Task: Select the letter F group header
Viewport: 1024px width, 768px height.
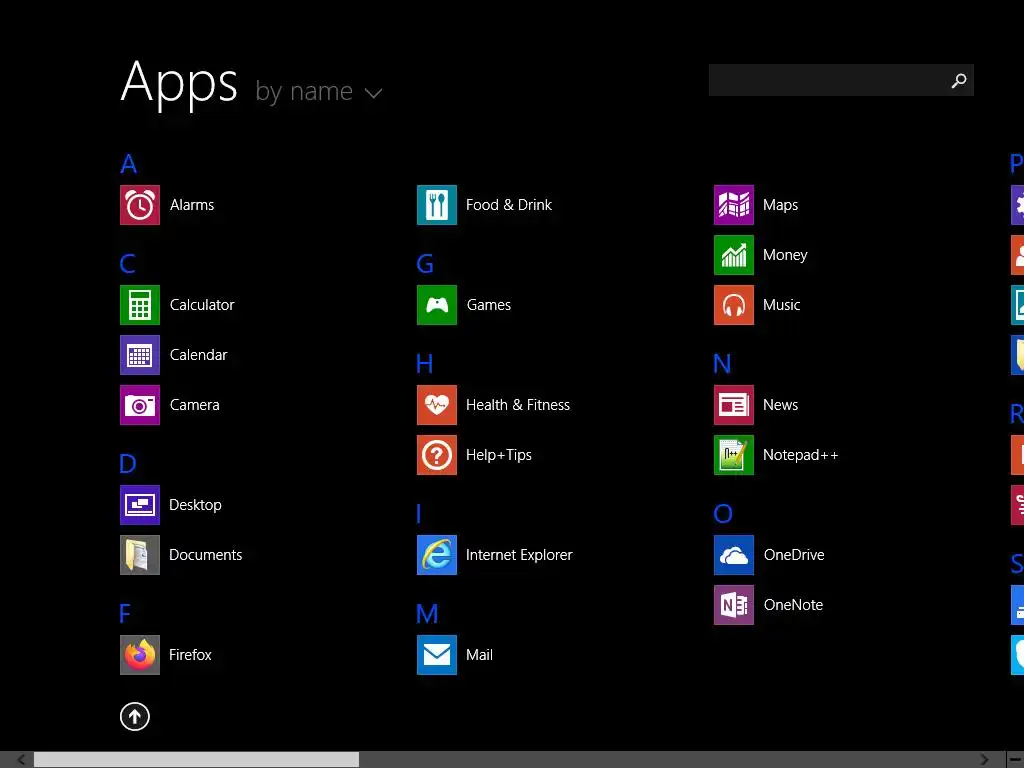Action: point(125,614)
